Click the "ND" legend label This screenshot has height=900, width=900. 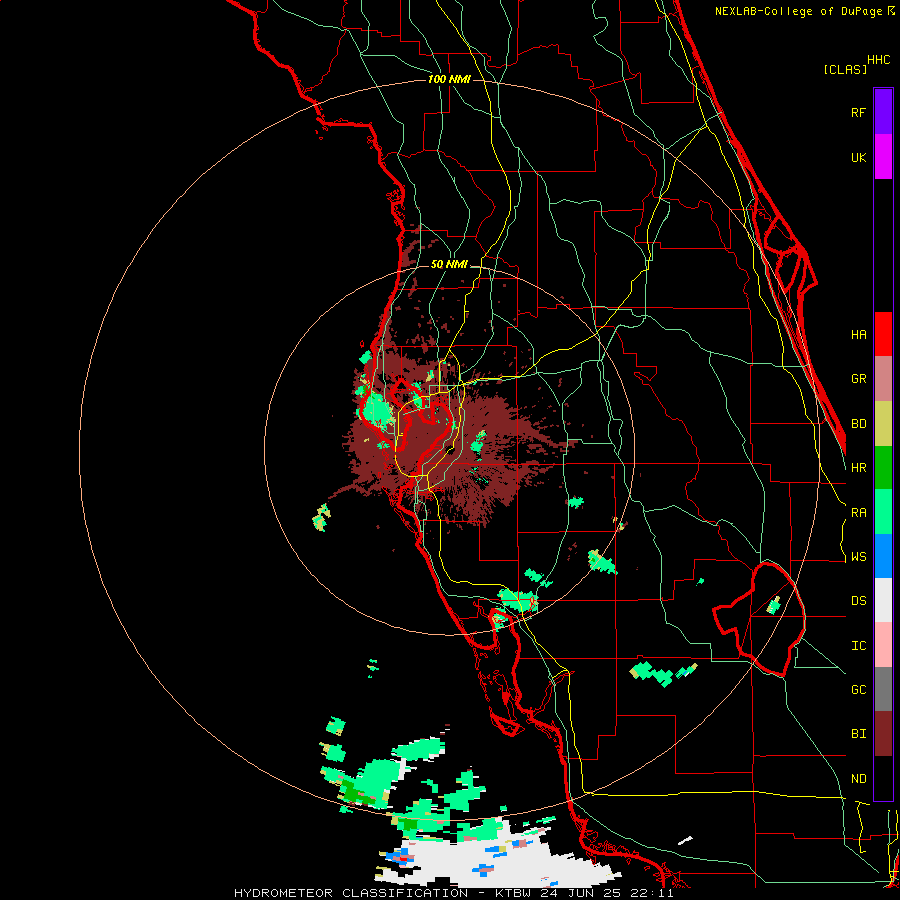click(x=858, y=779)
